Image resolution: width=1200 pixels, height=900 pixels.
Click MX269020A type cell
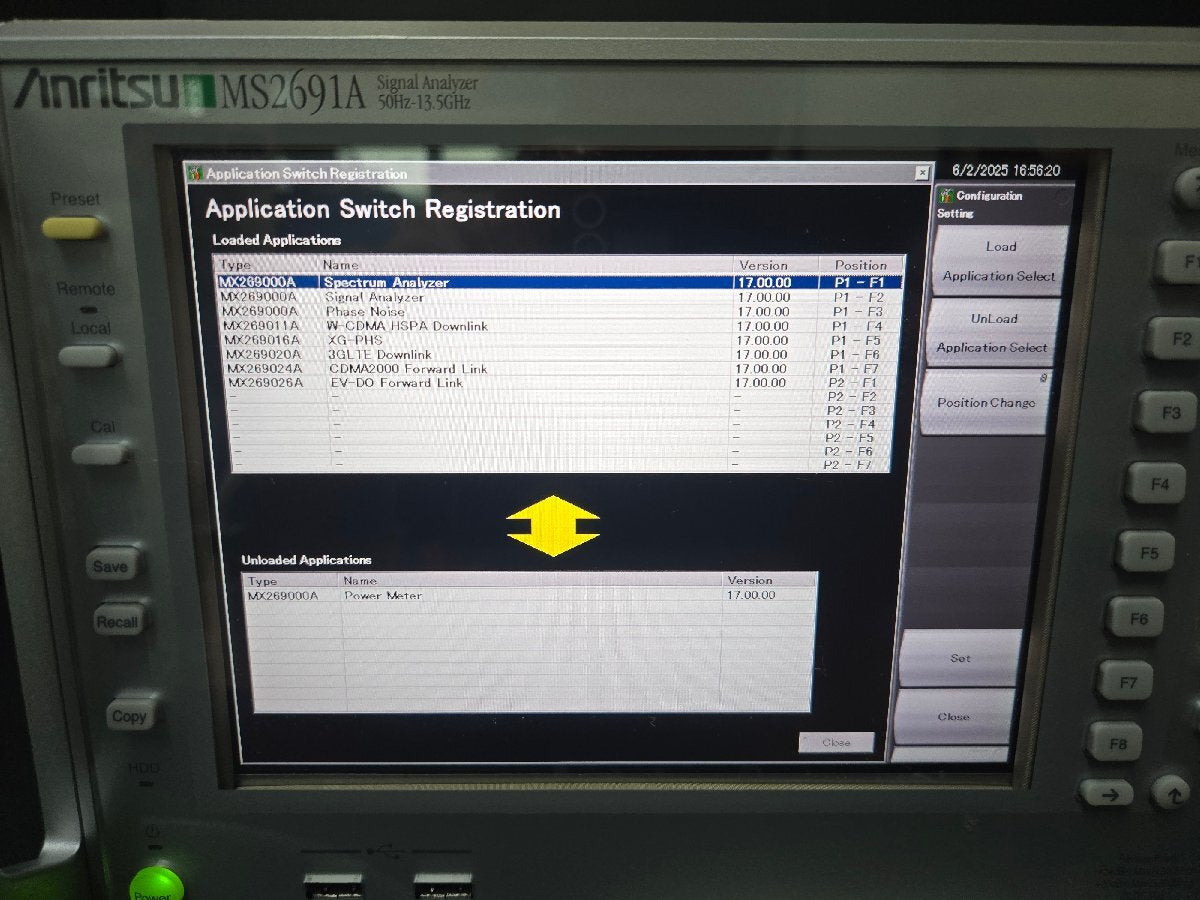point(263,354)
